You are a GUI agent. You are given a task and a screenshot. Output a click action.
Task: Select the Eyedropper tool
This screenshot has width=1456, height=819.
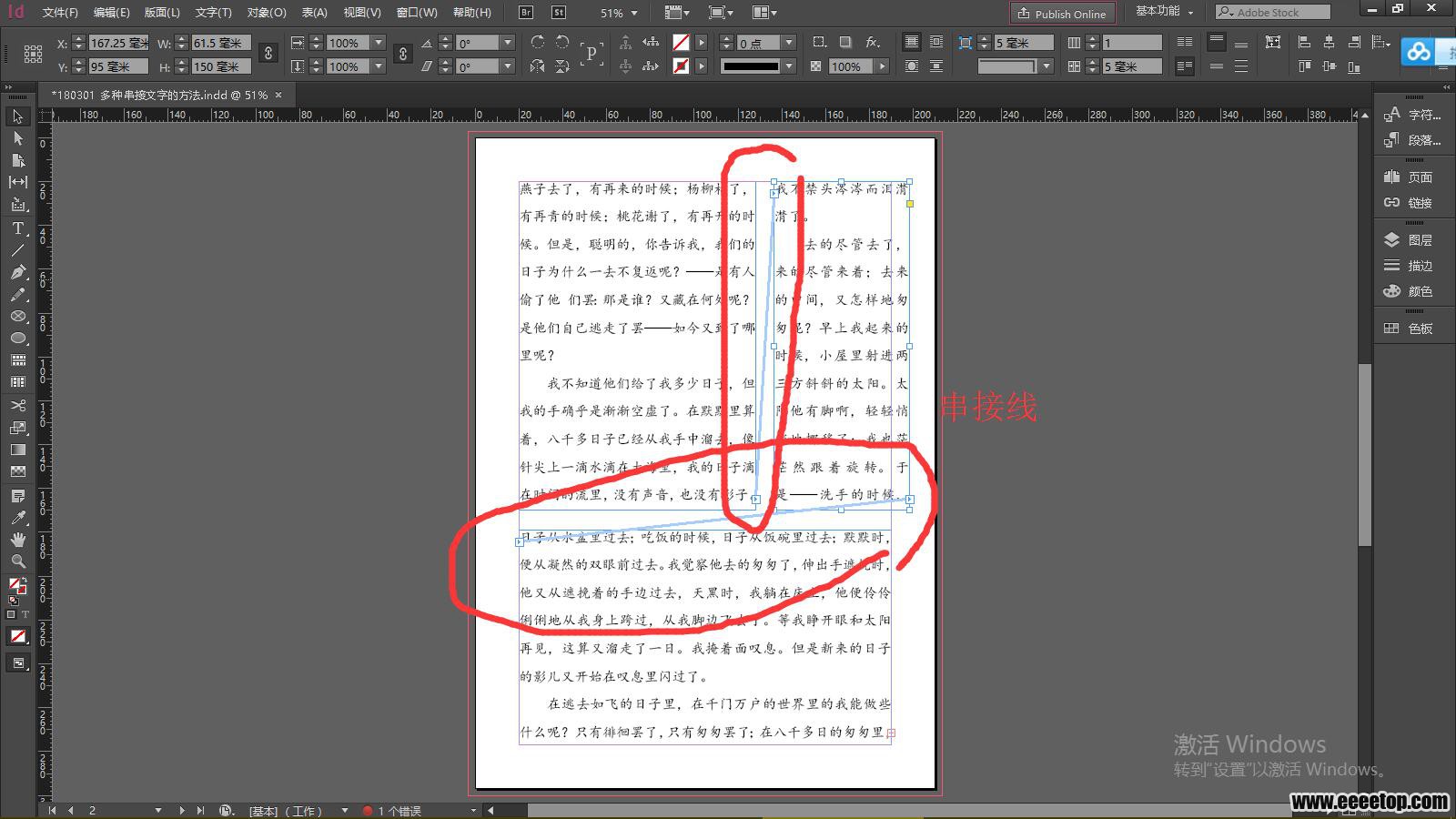point(17,518)
